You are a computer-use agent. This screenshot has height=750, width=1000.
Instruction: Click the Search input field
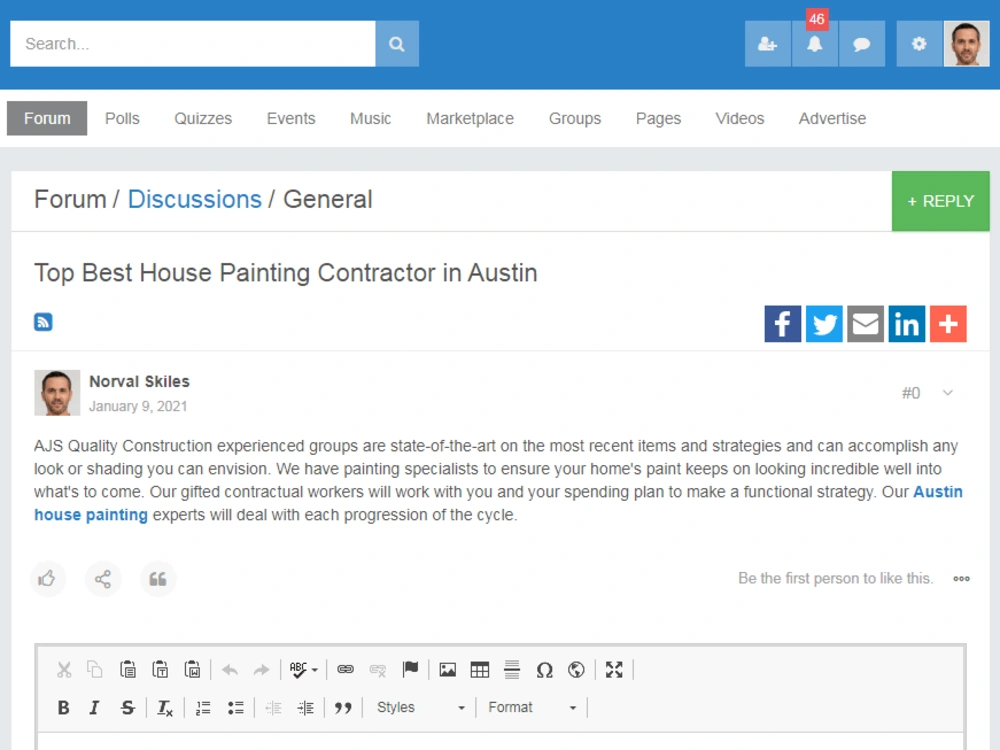[x=193, y=43]
